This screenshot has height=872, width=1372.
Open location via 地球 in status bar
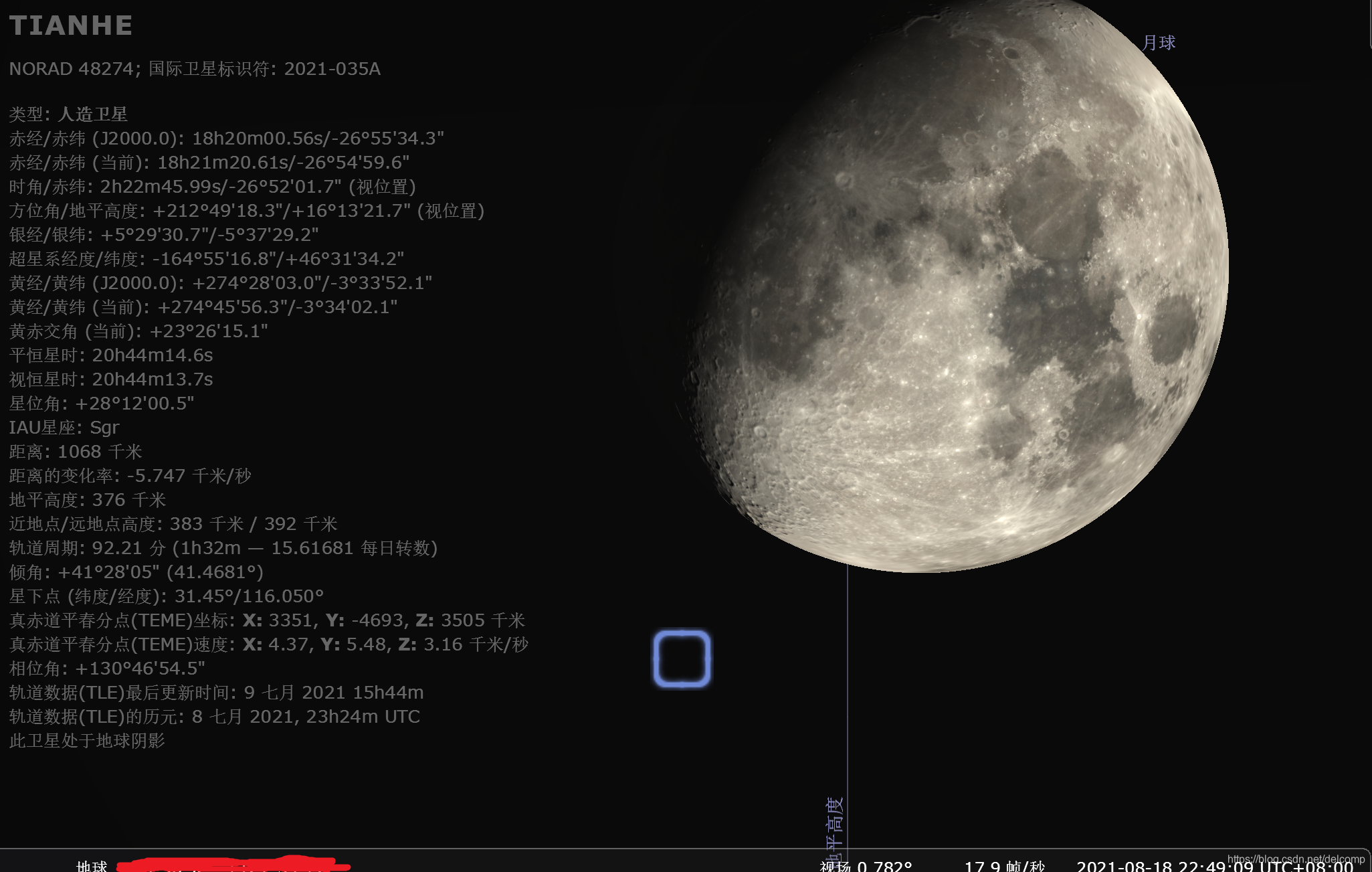(x=92, y=866)
